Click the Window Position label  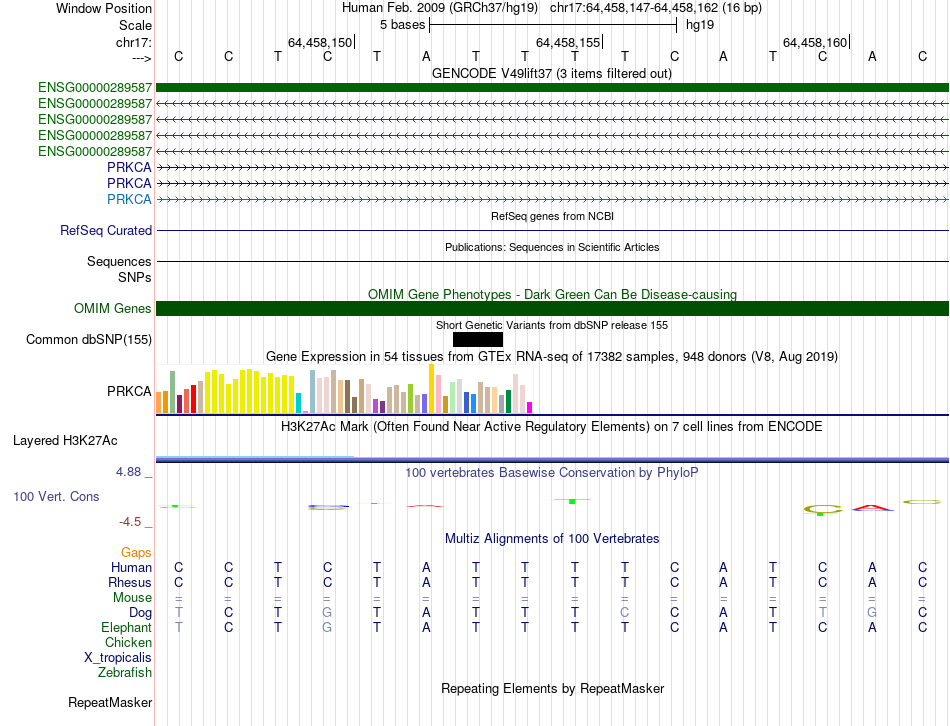pyautogui.click(x=104, y=8)
